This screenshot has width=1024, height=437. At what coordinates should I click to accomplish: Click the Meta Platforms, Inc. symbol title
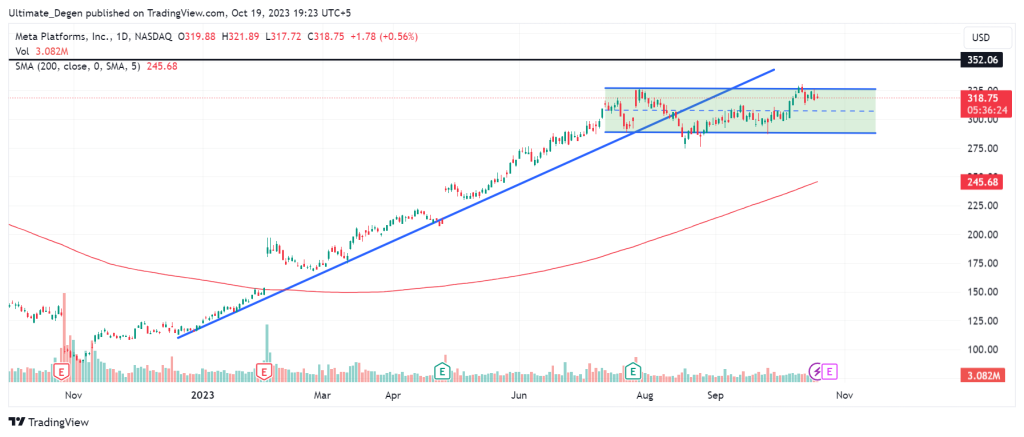coord(64,37)
